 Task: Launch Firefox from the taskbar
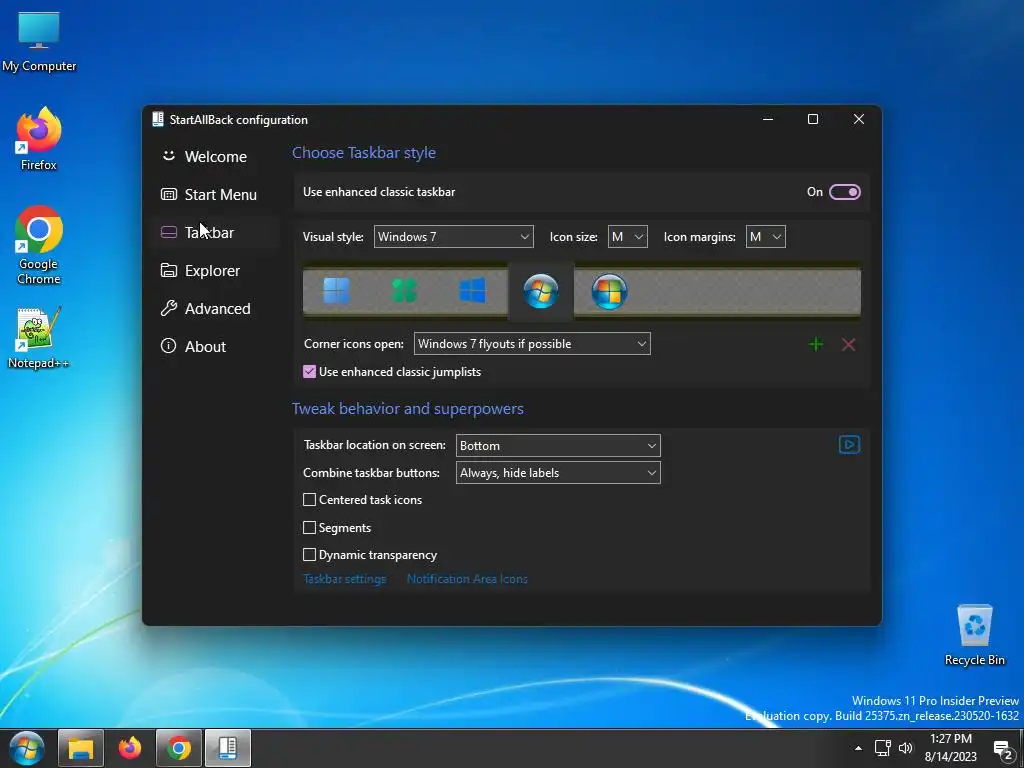tap(130, 748)
